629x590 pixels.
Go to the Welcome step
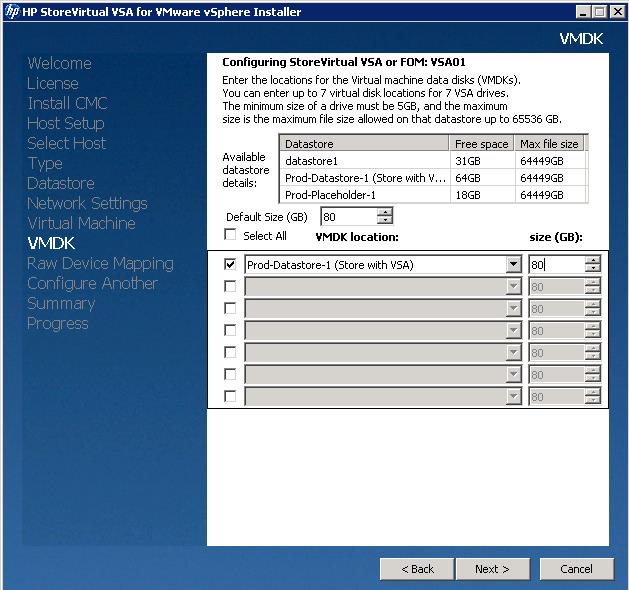(59, 63)
